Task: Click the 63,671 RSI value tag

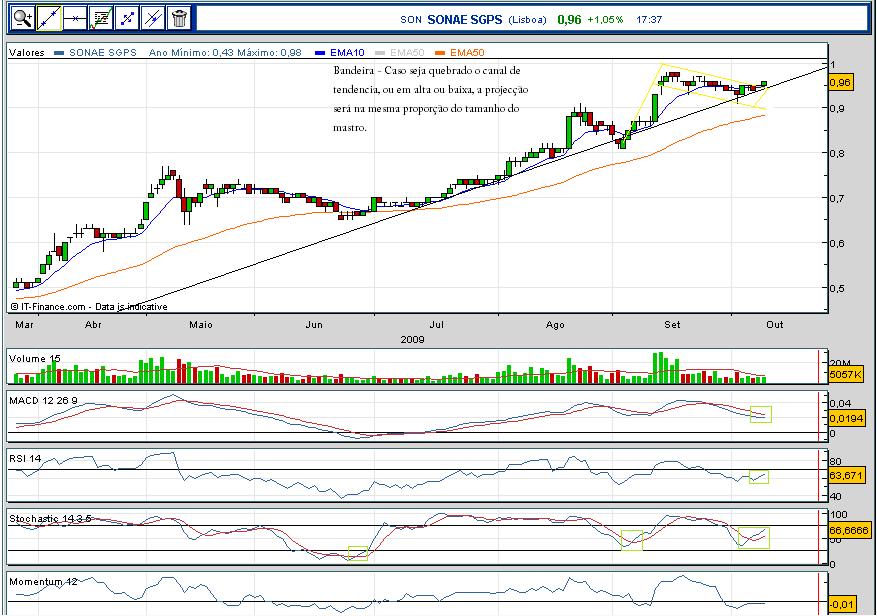Action: (845, 476)
